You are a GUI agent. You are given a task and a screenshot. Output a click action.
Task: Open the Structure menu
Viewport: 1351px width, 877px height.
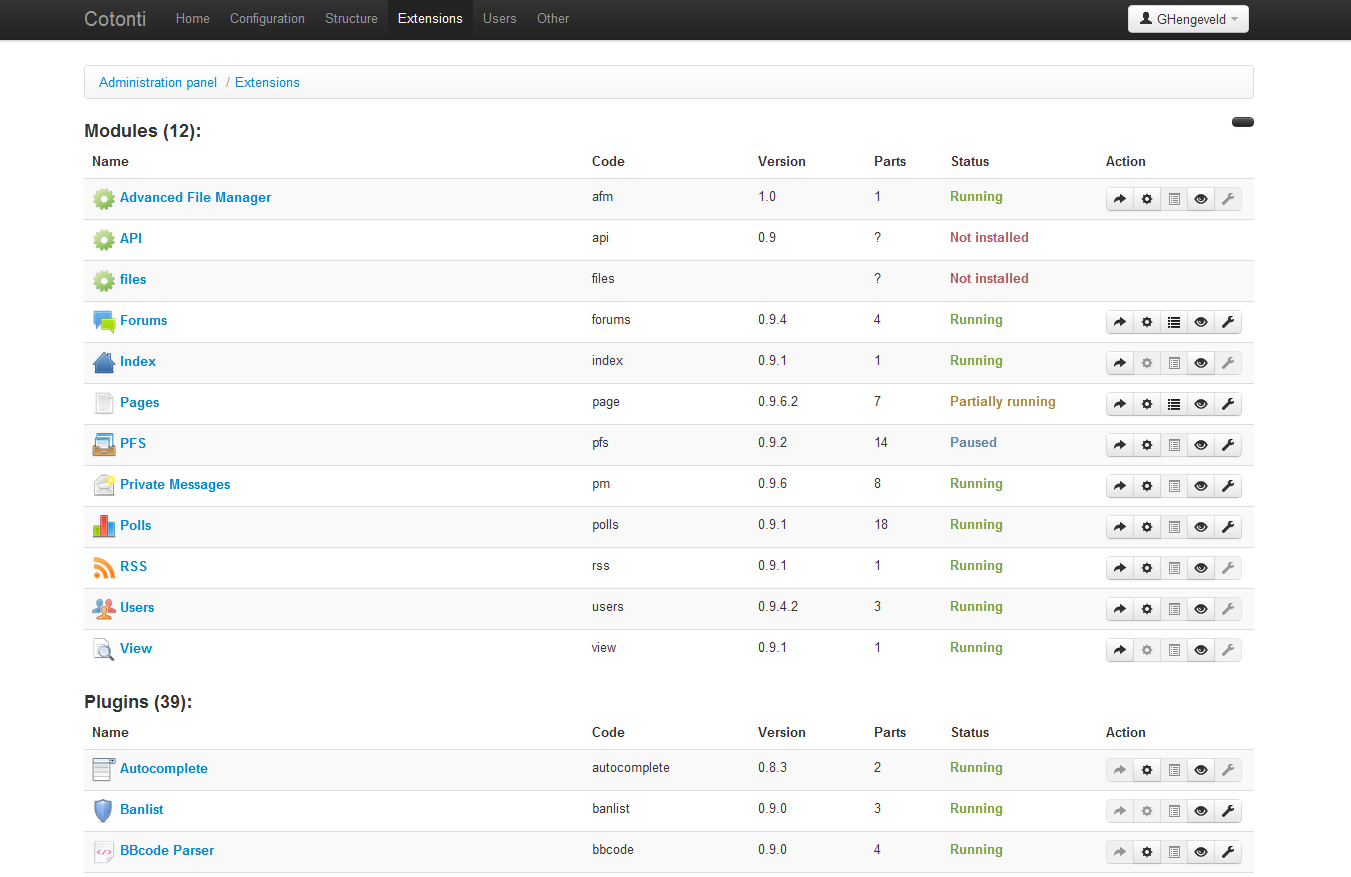click(351, 19)
